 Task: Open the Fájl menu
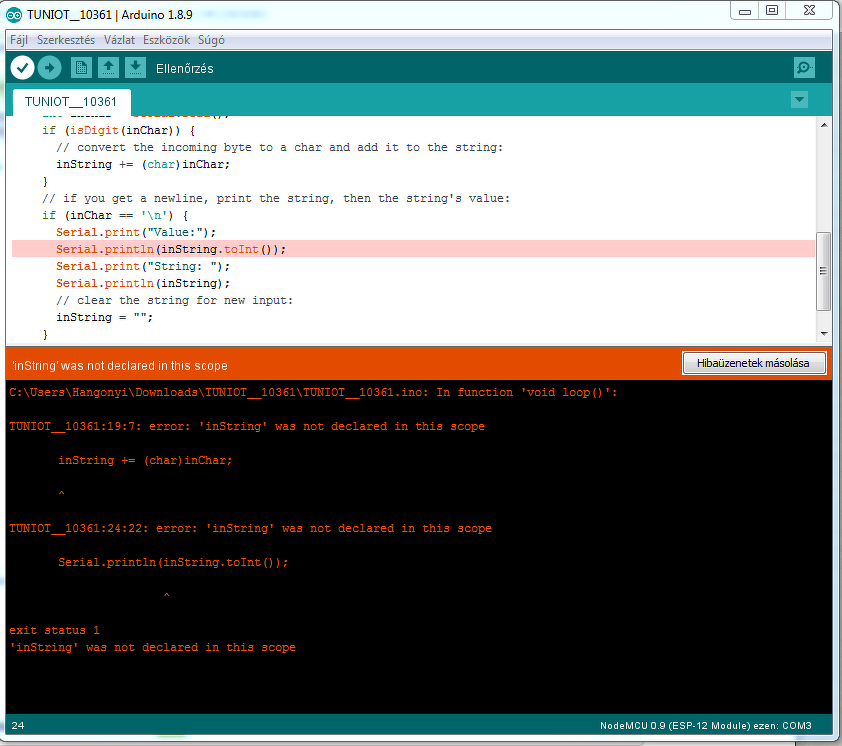pos(19,40)
